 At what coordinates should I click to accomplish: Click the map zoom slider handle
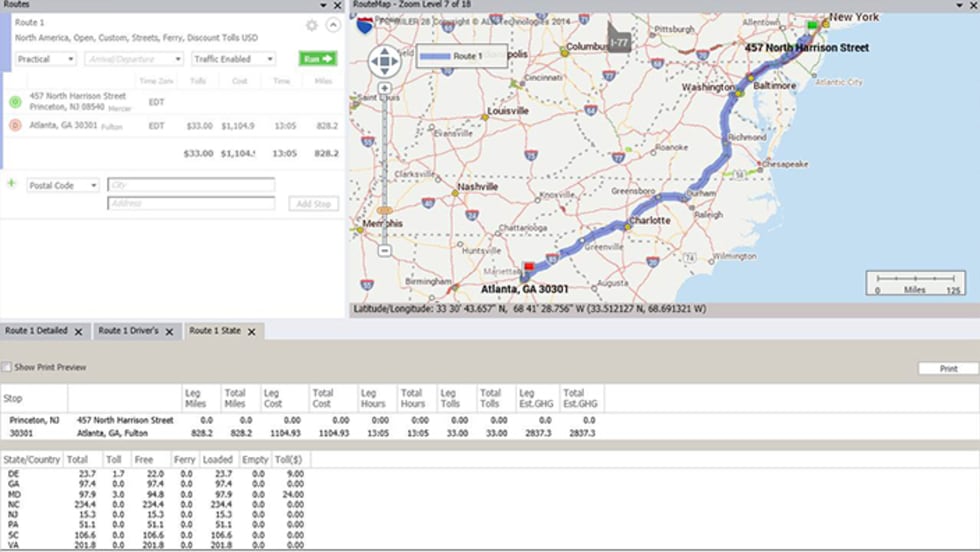pos(384,211)
